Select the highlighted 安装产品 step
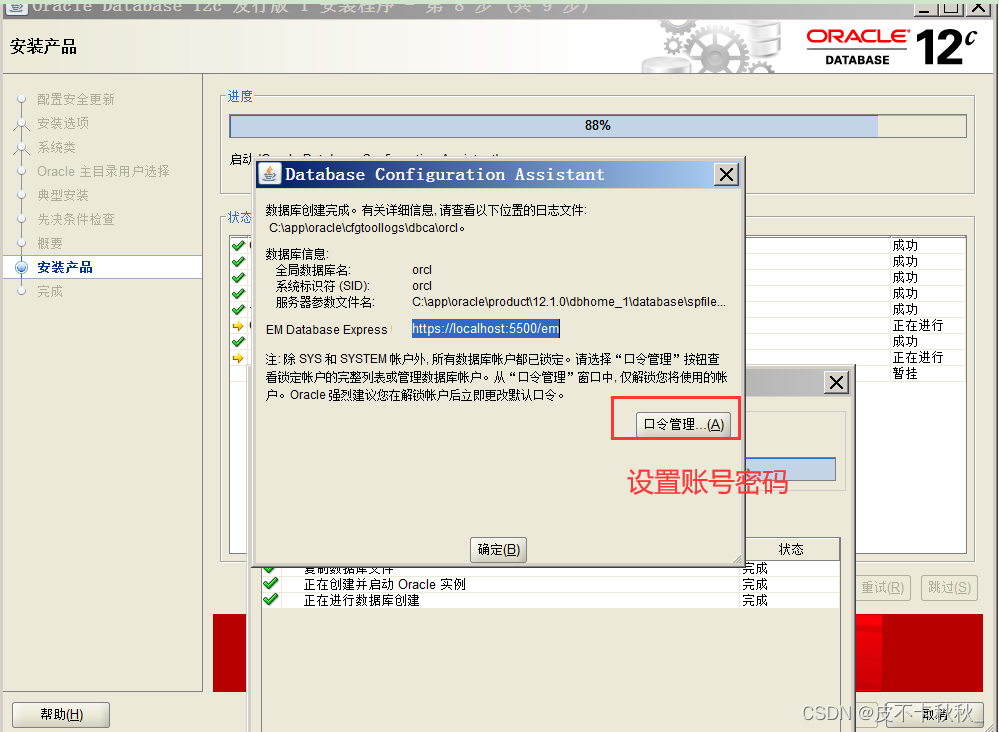The image size is (999, 732). click(65, 267)
